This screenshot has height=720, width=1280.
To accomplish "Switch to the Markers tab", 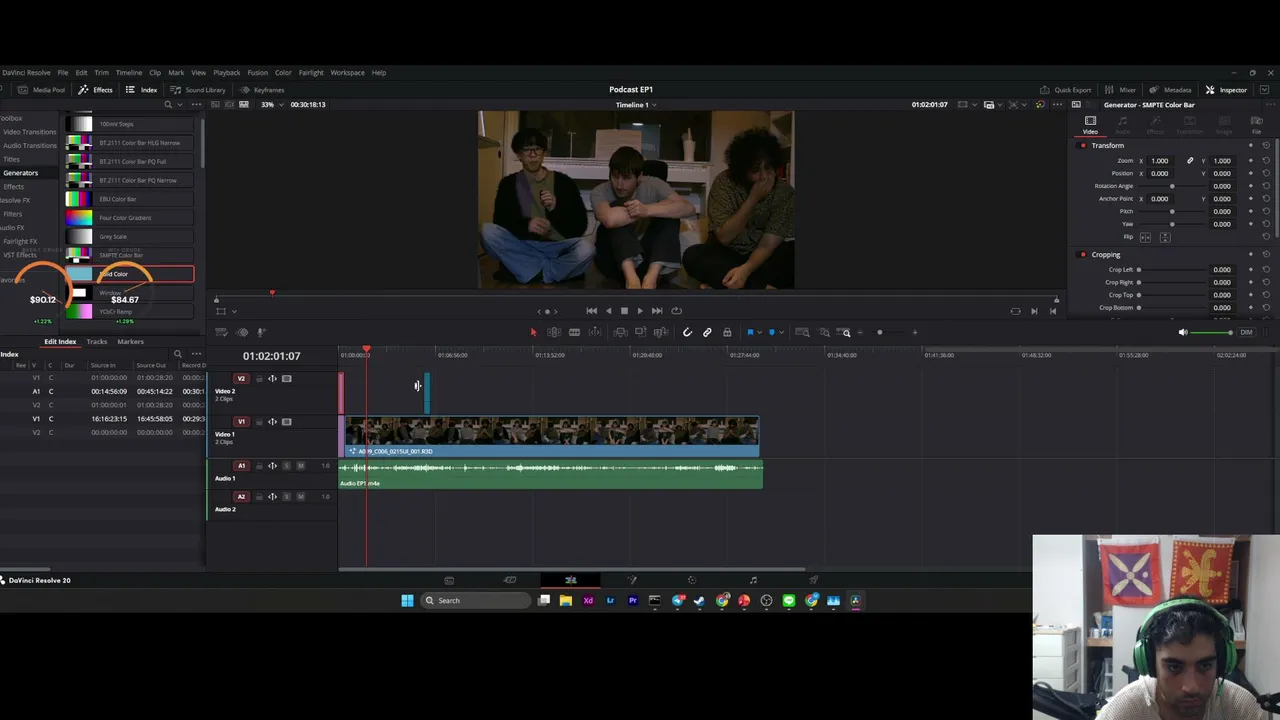I will pos(130,342).
